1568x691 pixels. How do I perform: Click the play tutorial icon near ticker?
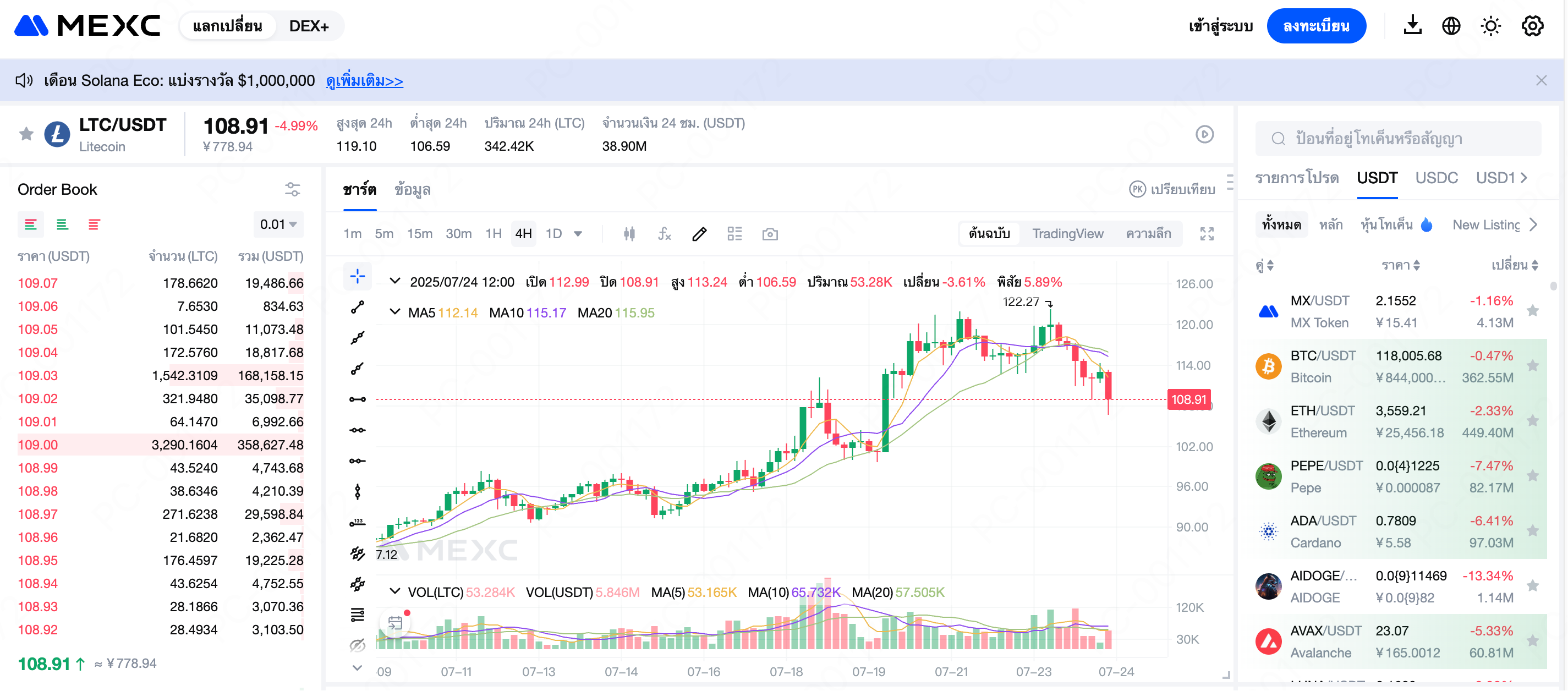1204,135
